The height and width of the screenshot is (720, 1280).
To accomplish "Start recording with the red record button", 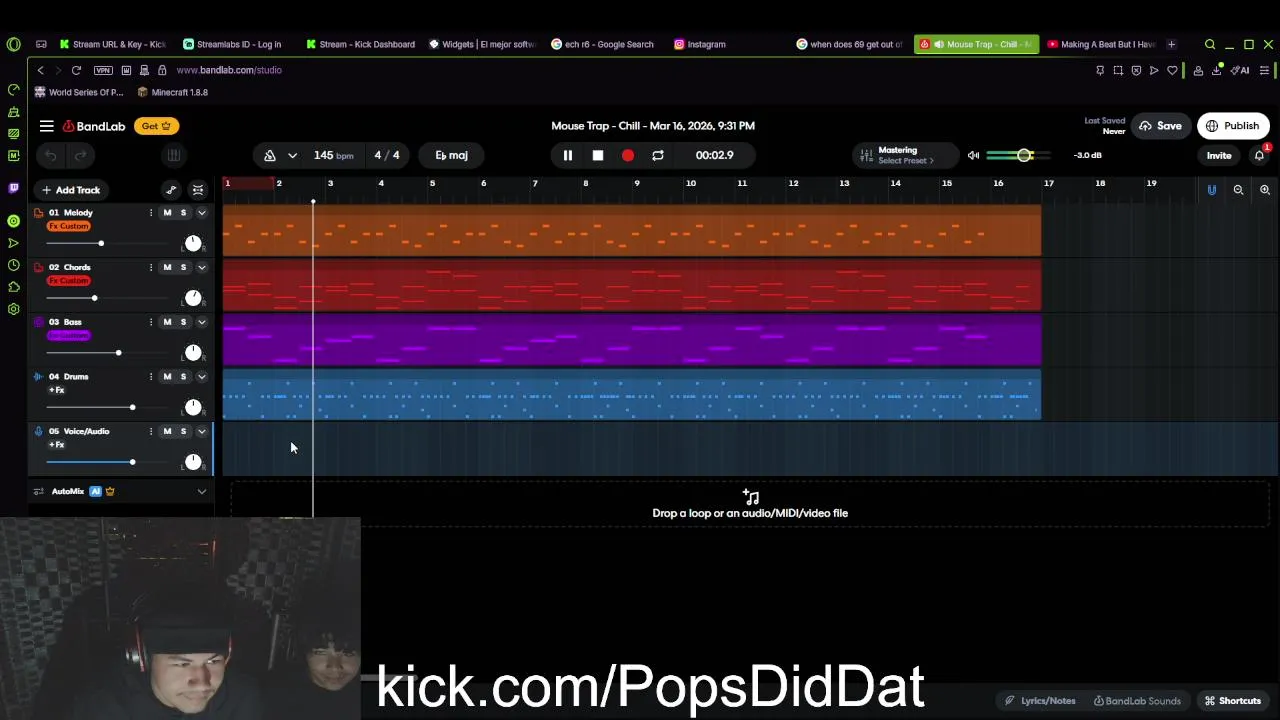I will 628,155.
